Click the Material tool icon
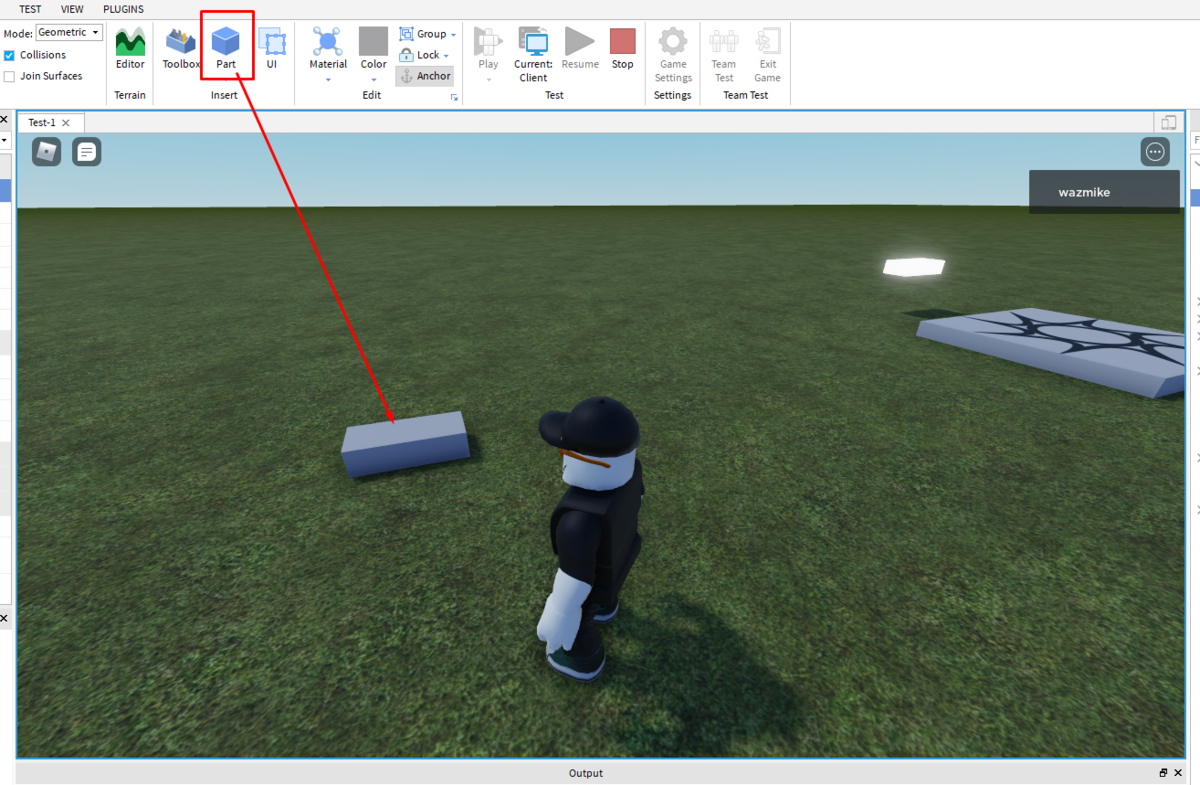This screenshot has width=1200, height=785. point(328,41)
